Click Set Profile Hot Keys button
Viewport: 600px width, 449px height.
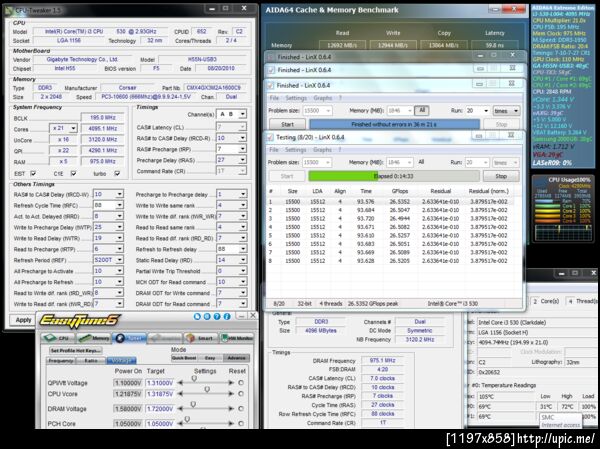coord(76,350)
